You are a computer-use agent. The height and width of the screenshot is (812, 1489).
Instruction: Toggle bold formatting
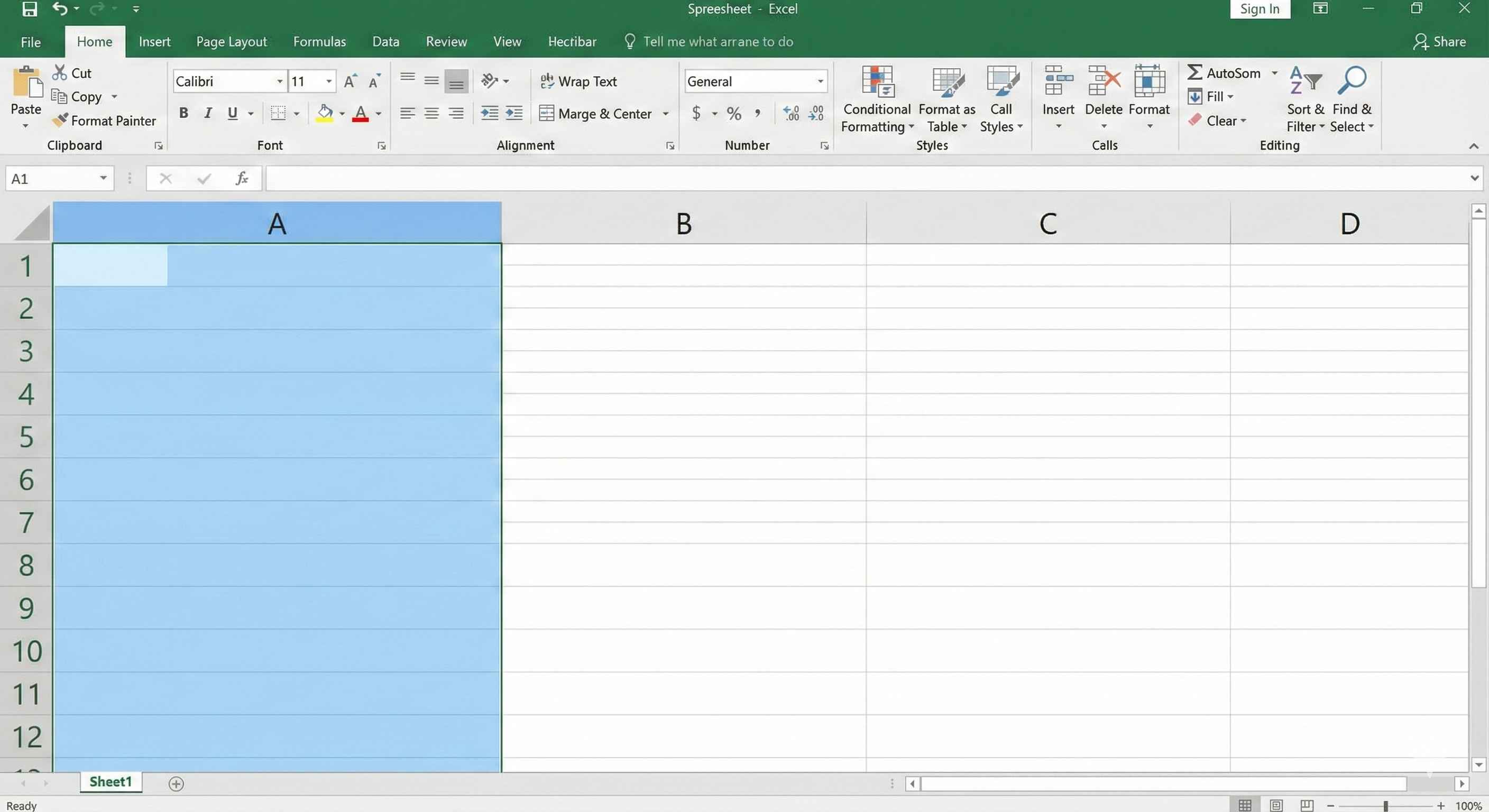click(183, 113)
